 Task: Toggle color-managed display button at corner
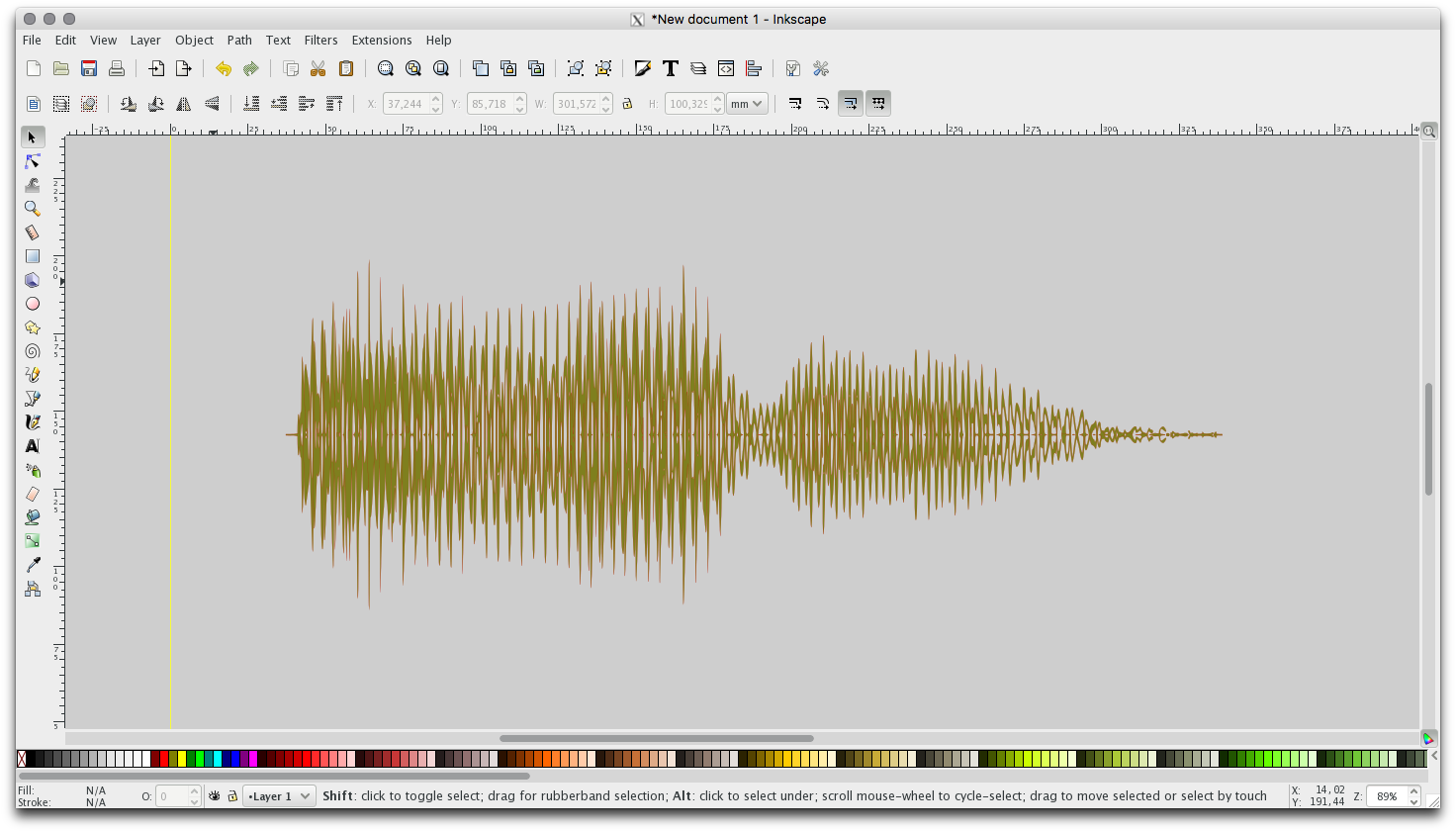click(x=1429, y=738)
